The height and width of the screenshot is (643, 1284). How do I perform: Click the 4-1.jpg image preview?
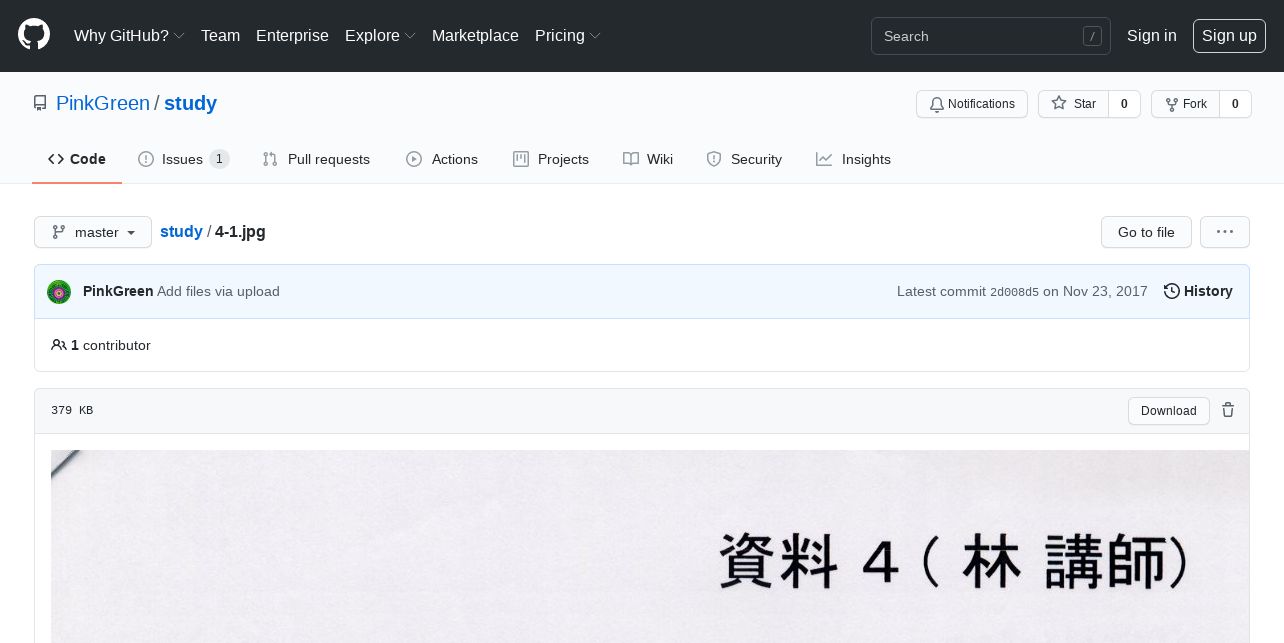[x=650, y=546]
